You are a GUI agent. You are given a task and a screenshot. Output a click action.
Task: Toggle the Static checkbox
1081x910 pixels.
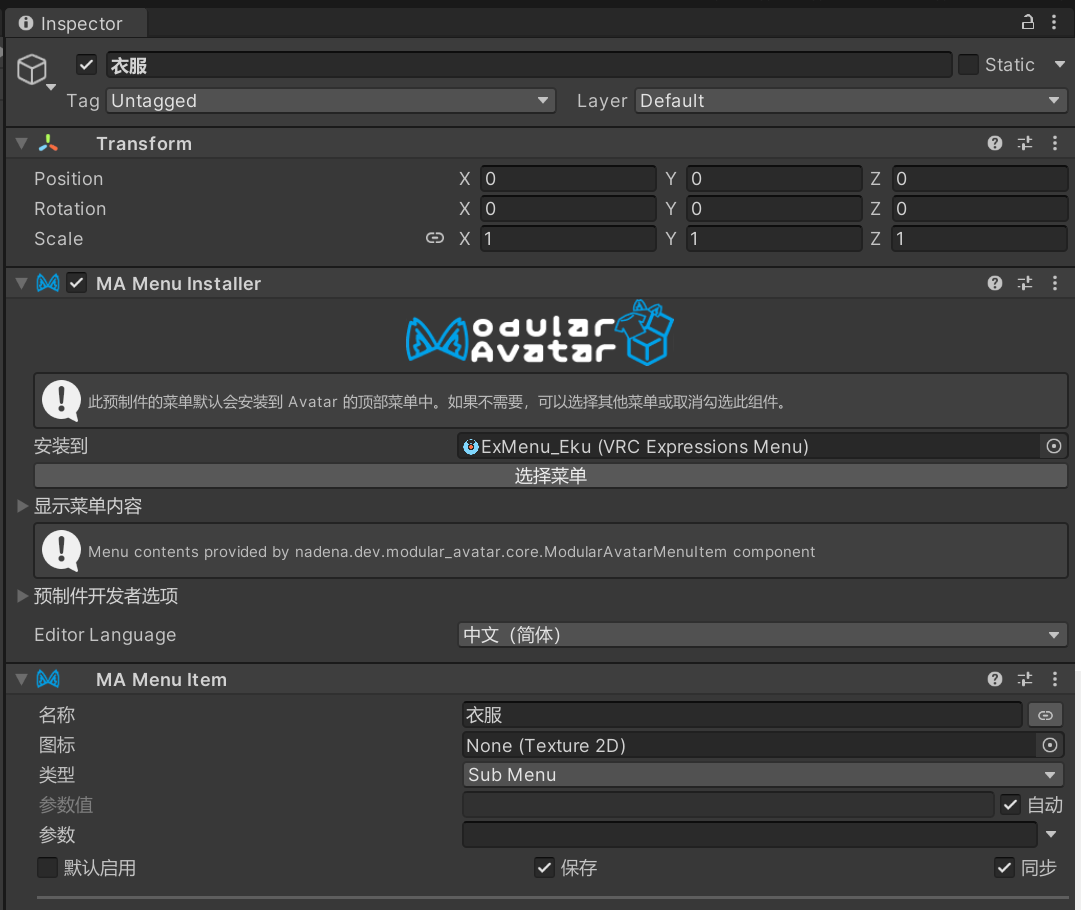click(968, 65)
